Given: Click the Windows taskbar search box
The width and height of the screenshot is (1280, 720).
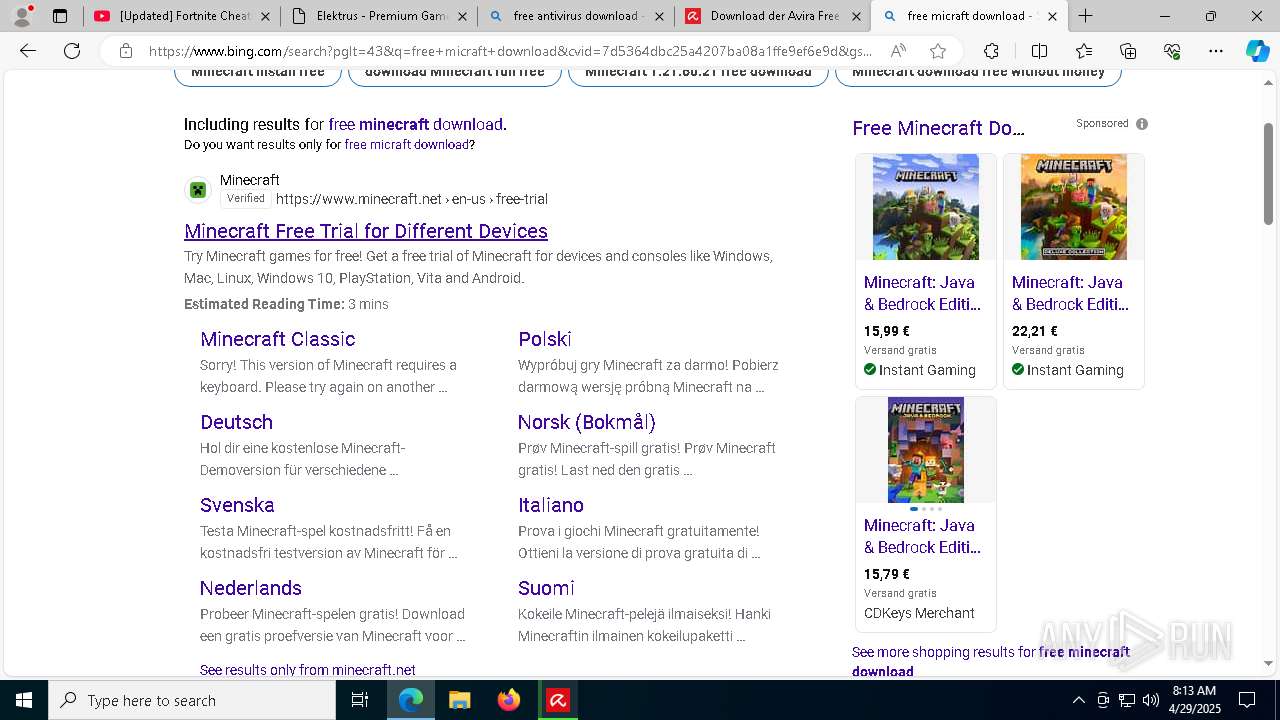Looking at the screenshot, I should [192, 700].
